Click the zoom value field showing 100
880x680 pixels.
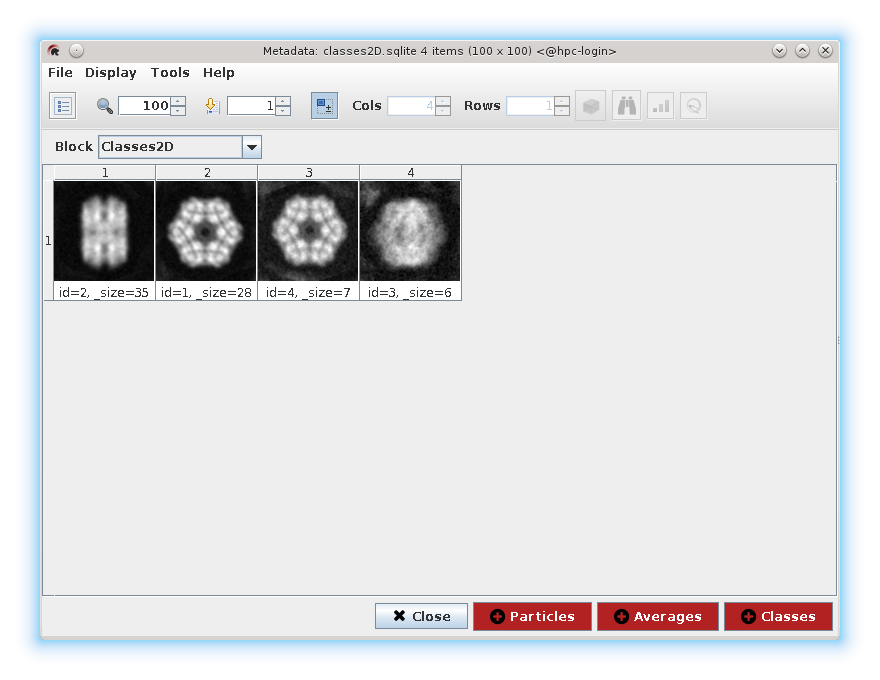tap(144, 105)
